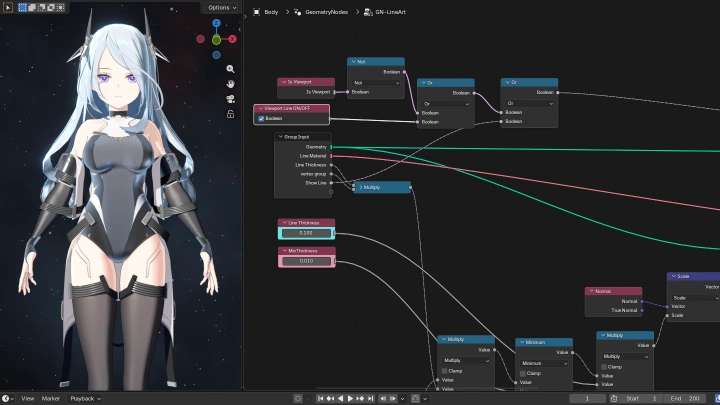Open the Not operation dropdown
Image resolution: width=720 pixels, height=405 pixels.
376,83
